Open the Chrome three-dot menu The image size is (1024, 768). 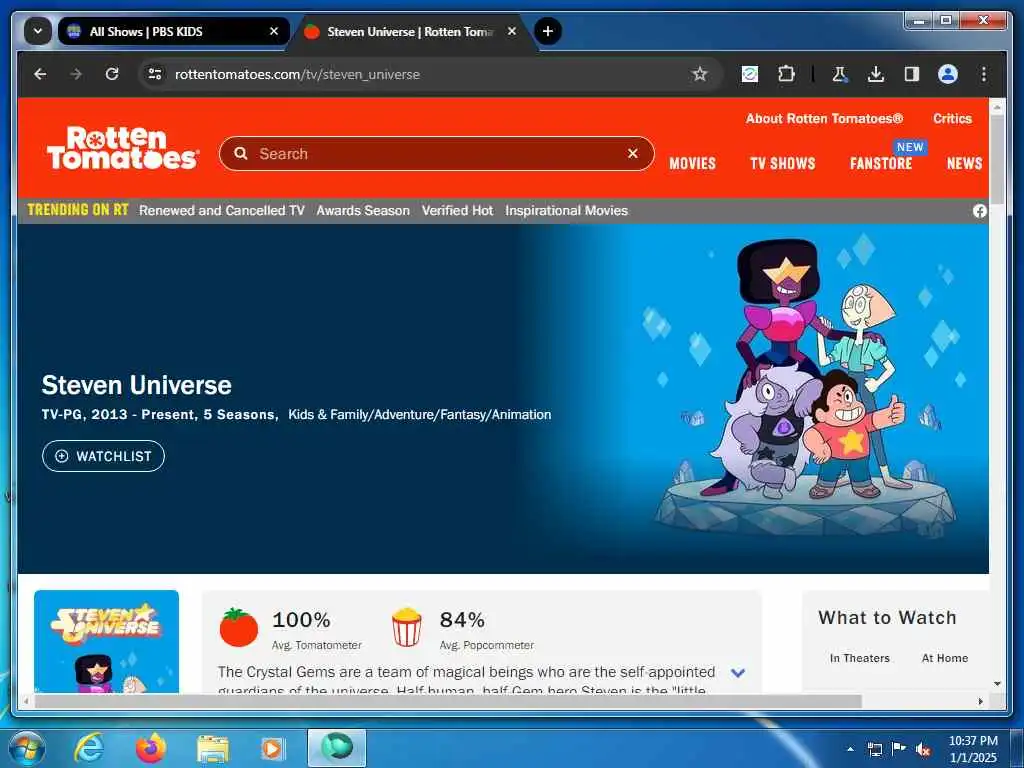pos(984,74)
